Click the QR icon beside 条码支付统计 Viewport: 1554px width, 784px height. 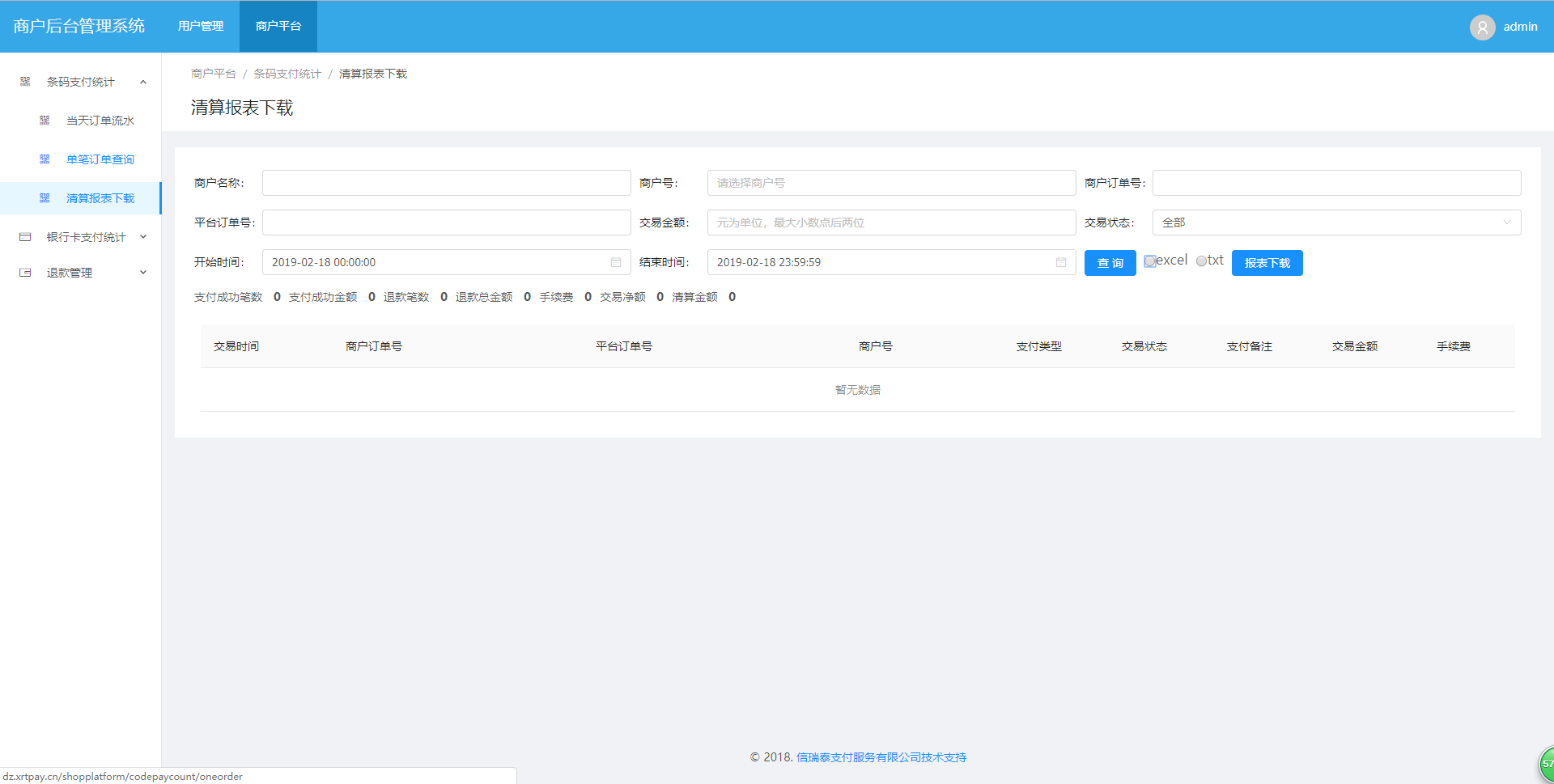(25, 82)
